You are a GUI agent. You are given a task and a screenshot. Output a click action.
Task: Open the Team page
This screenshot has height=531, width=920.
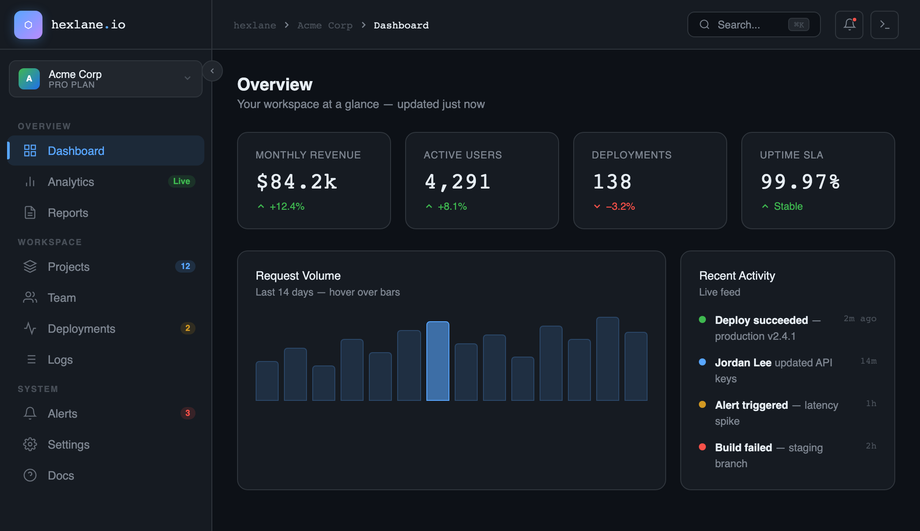(x=106, y=297)
